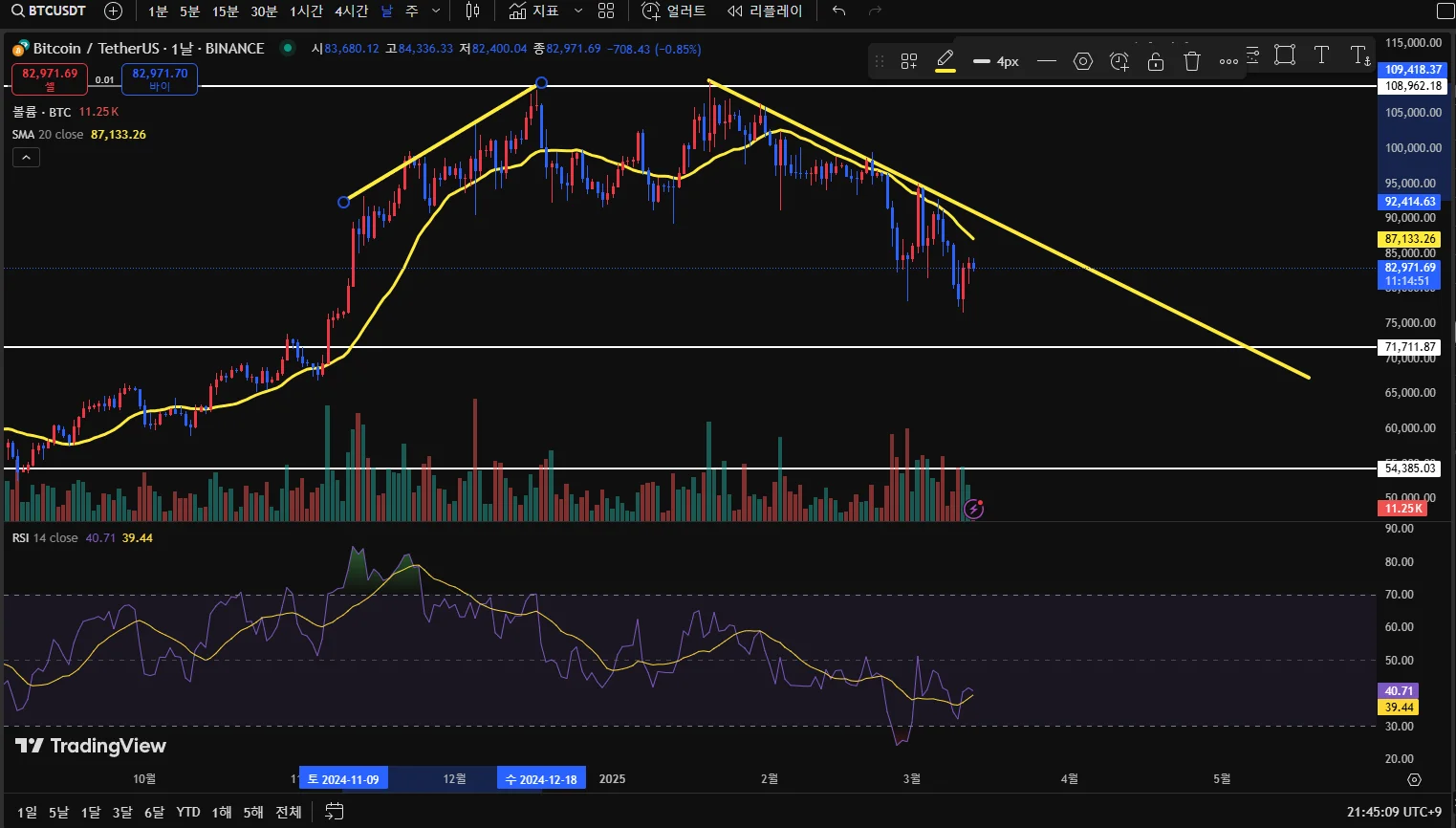Viewport: 1456px width, 828px height.
Task: Click the 71,711.87 horizontal line price label
Action: [x=1410, y=347]
